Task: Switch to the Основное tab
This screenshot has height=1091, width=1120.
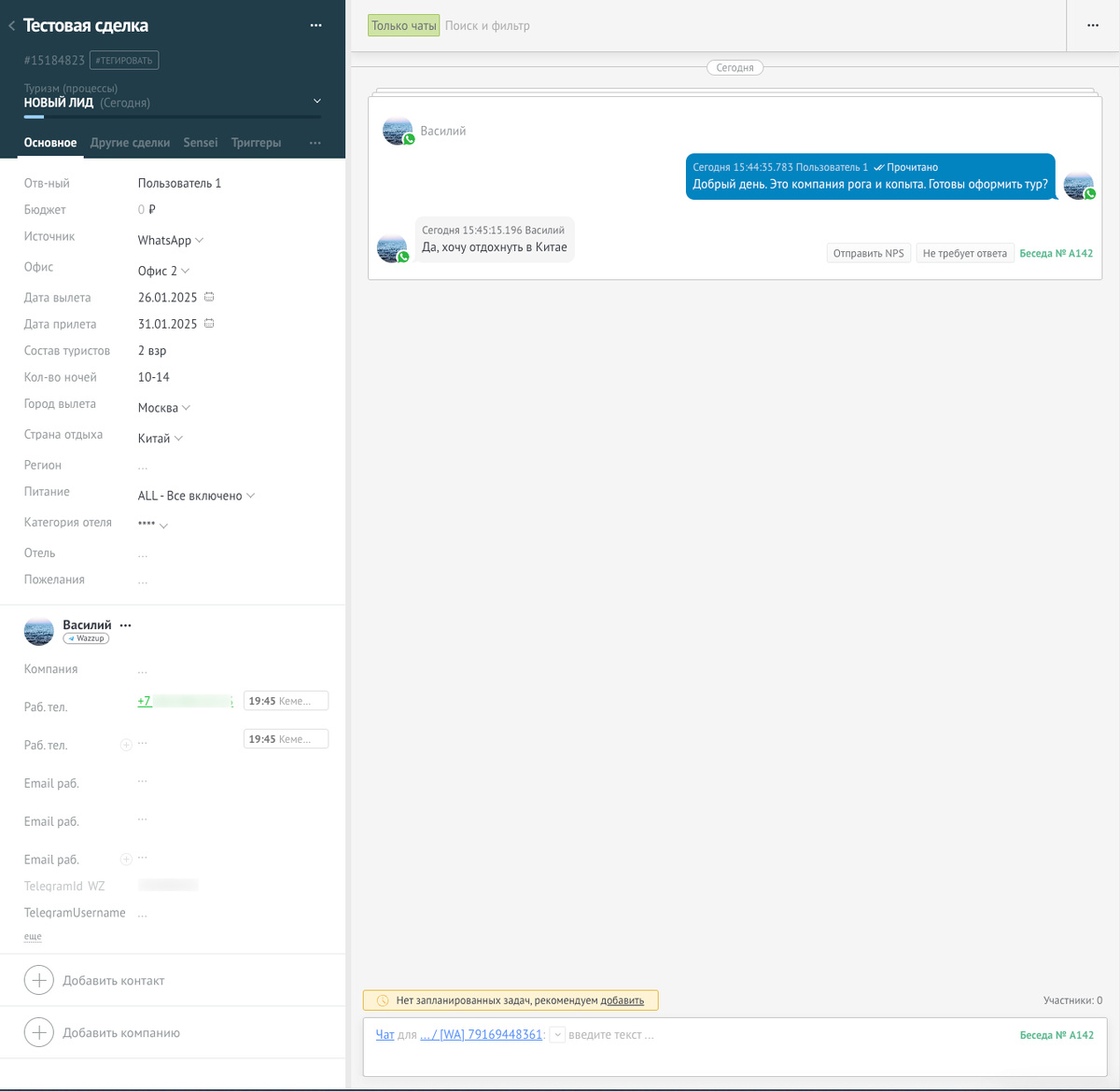Action: [x=50, y=143]
